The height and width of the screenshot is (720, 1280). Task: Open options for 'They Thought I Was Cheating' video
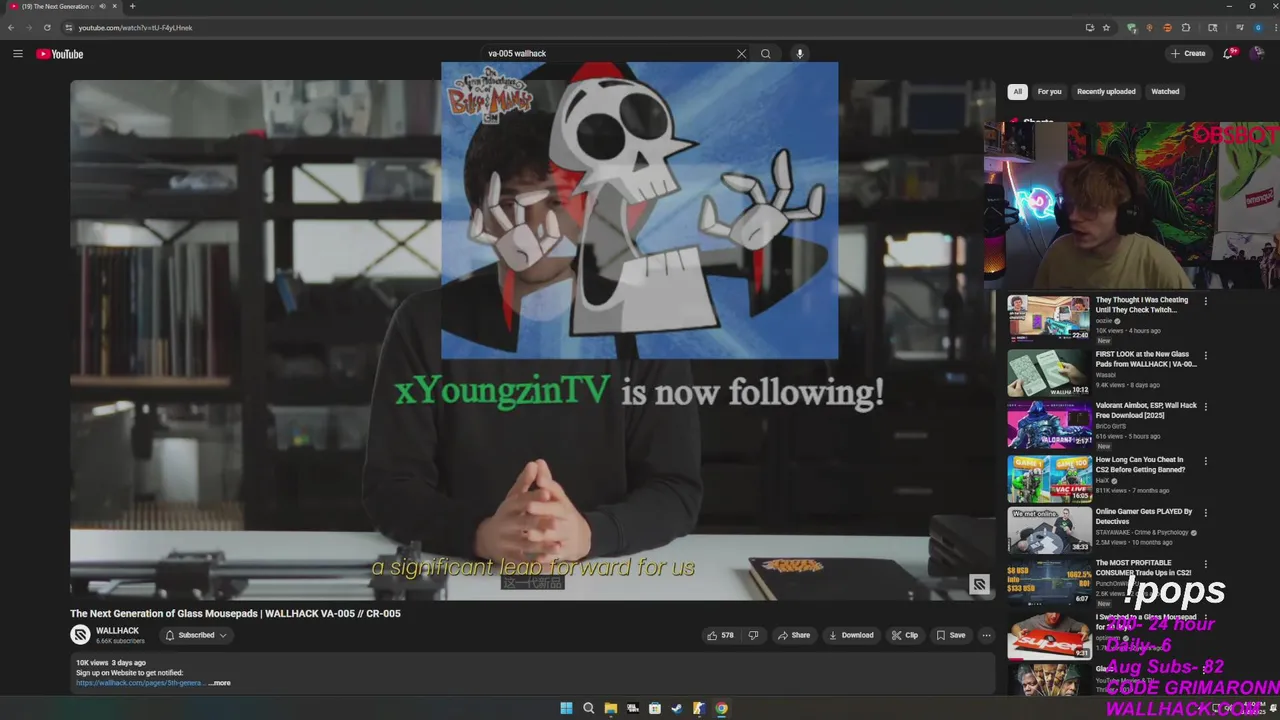pyautogui.click(x=1205, y=301)
